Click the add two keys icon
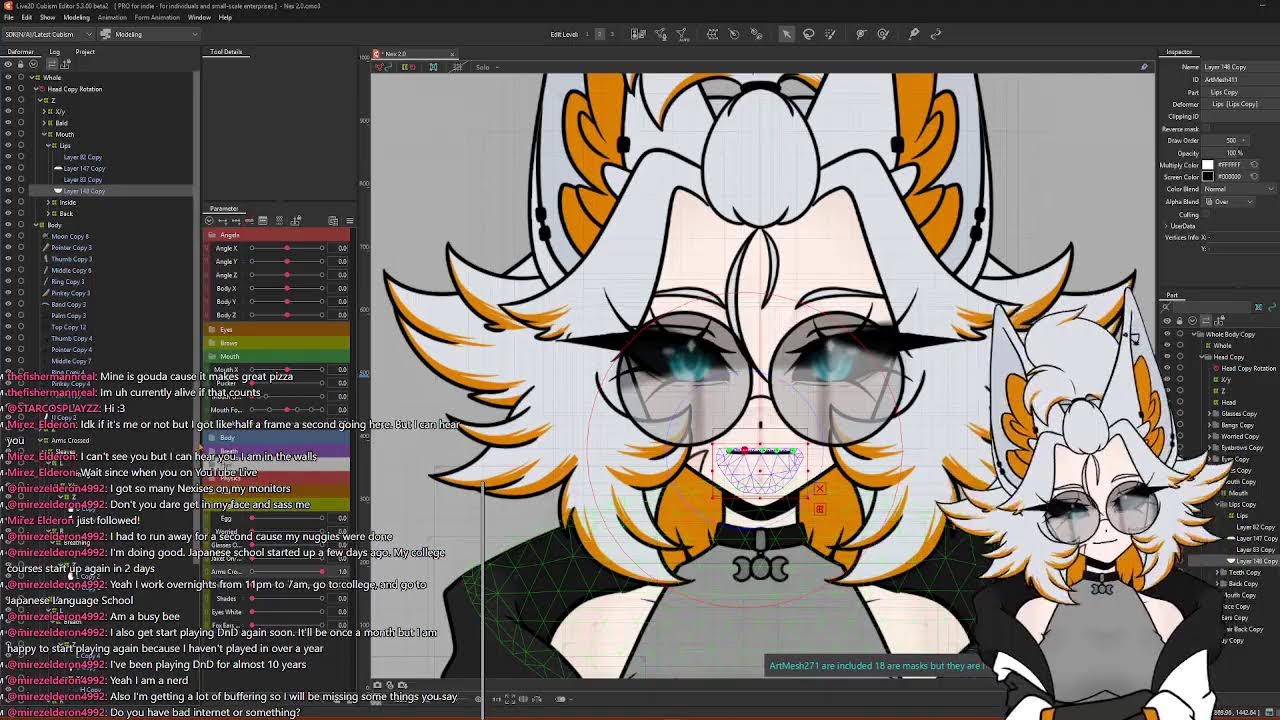This screenshot has height=720, width=1280. 222,220
